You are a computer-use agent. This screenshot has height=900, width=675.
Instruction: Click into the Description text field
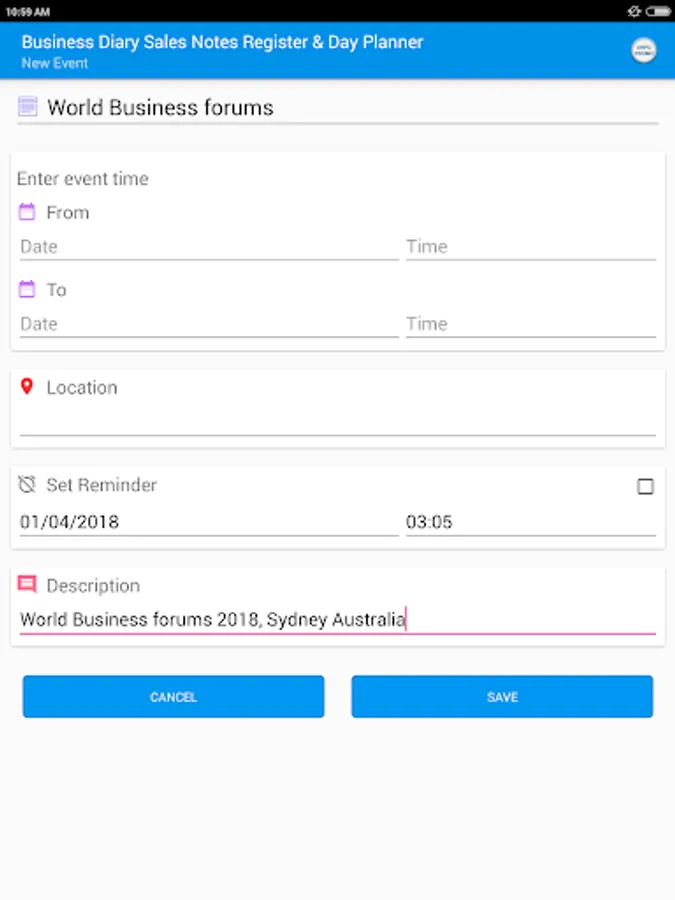tap(337, 620)
